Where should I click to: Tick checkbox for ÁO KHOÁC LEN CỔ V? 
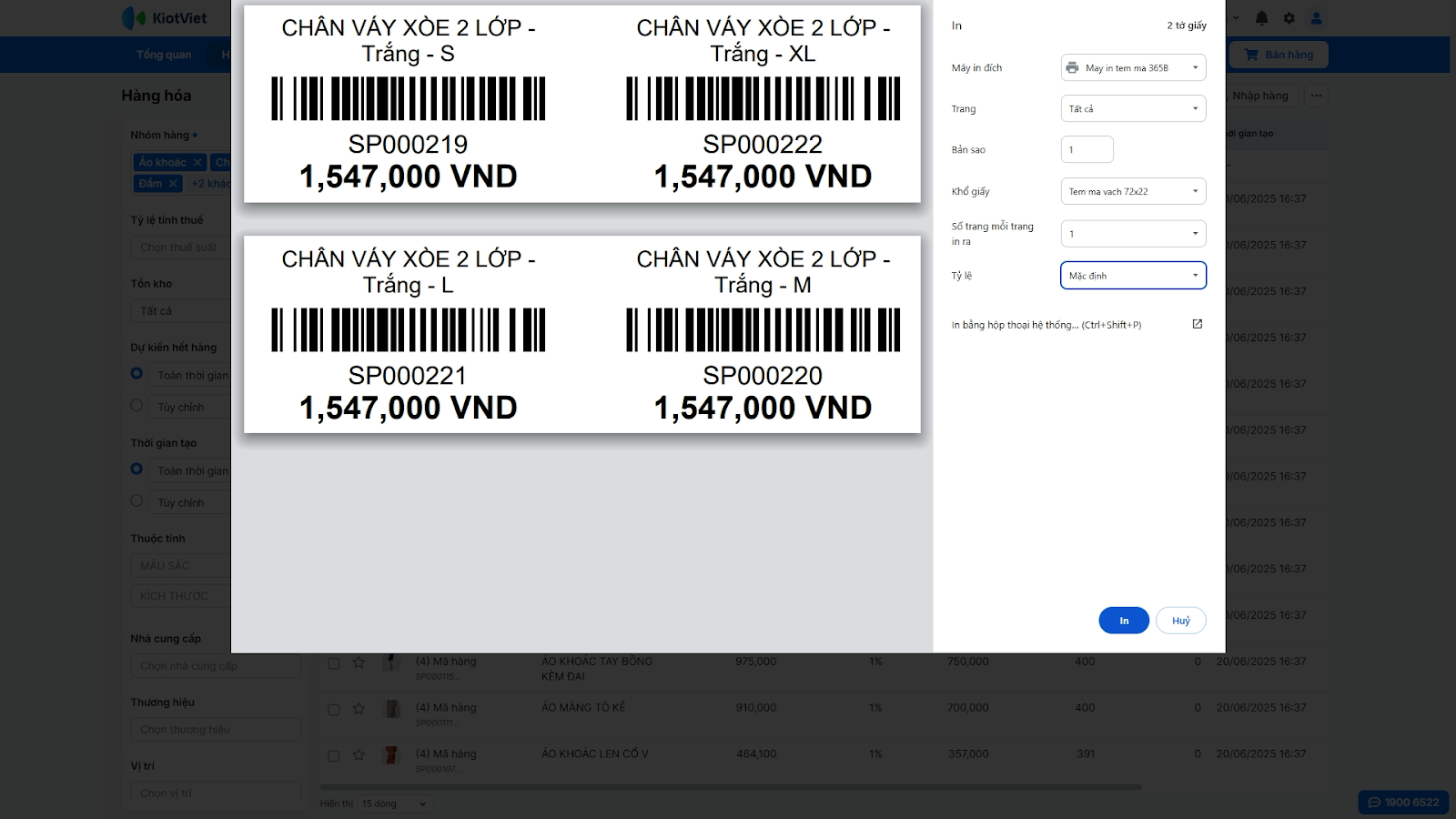click(x=334, y=755)
